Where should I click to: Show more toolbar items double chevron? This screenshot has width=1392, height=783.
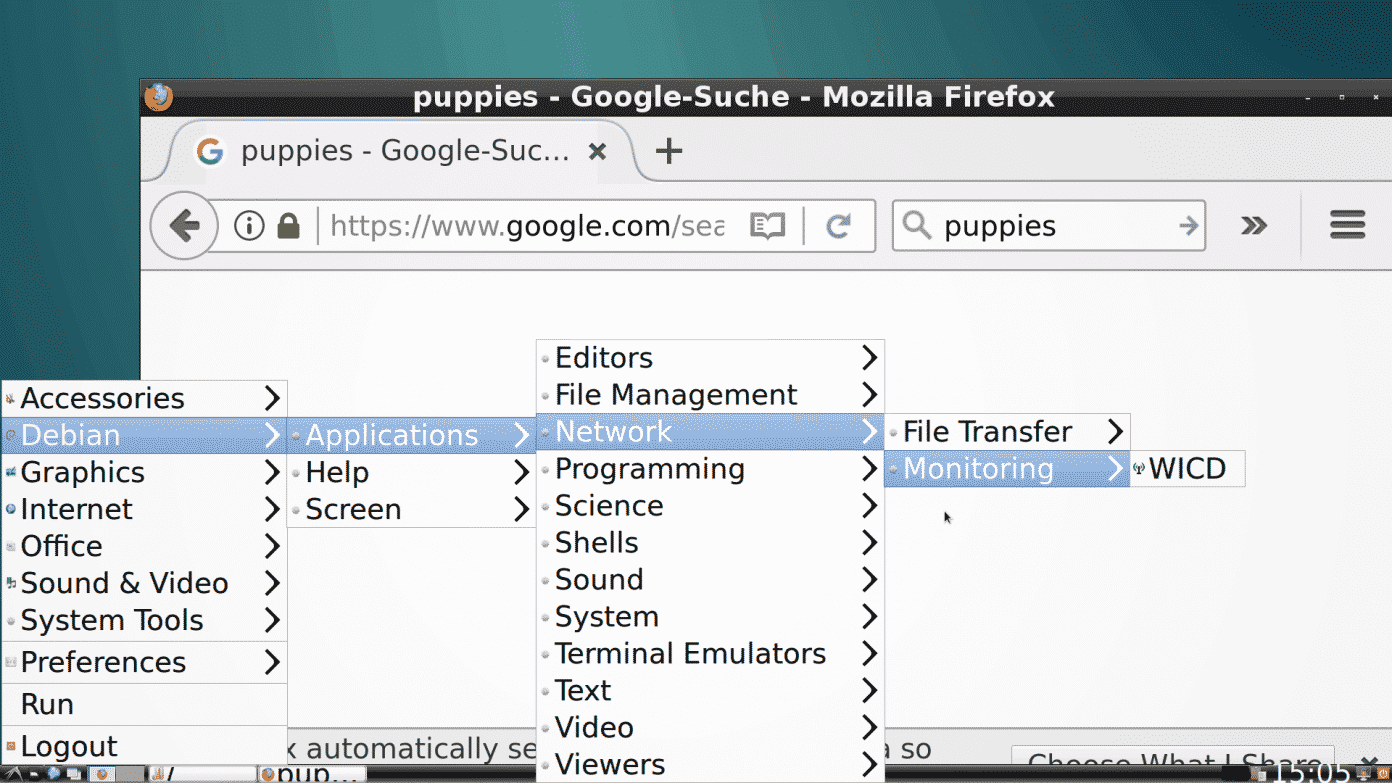[x=1254, y=226]
